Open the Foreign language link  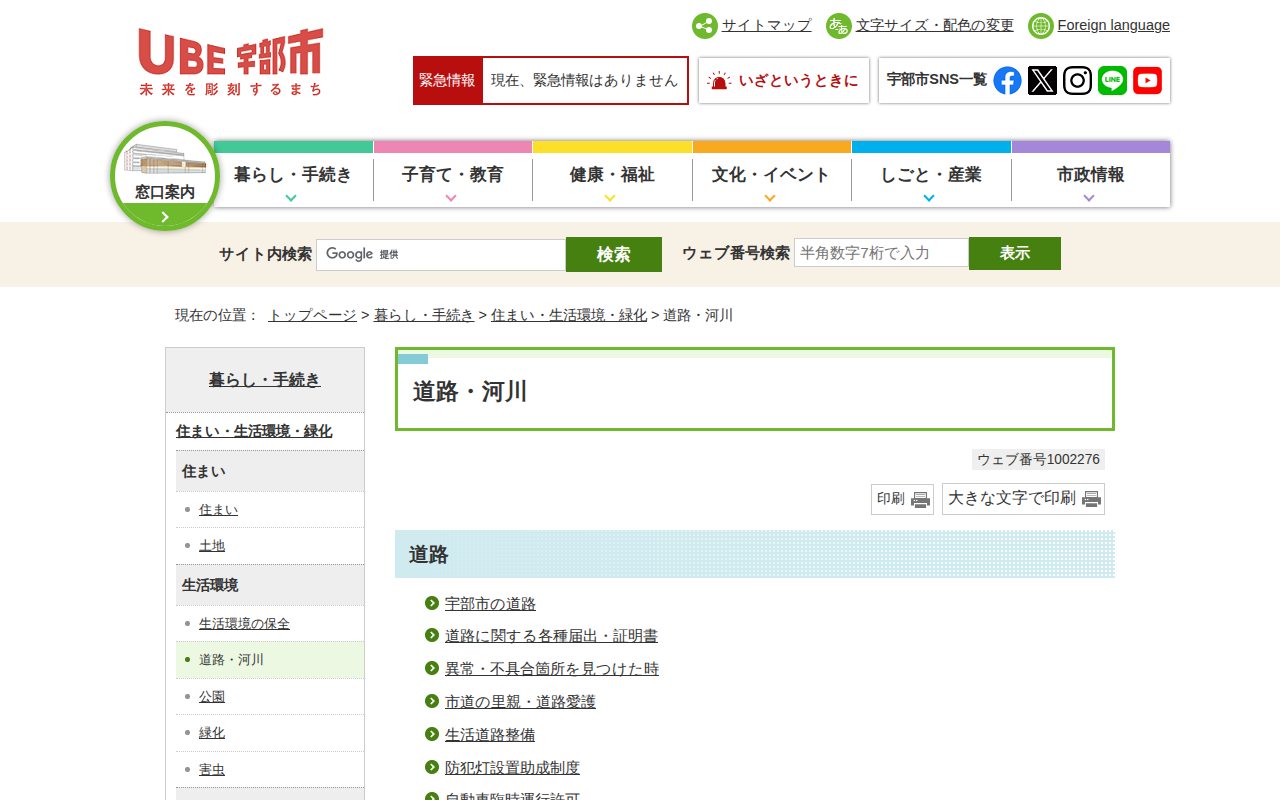click(x=1114, y=25)
